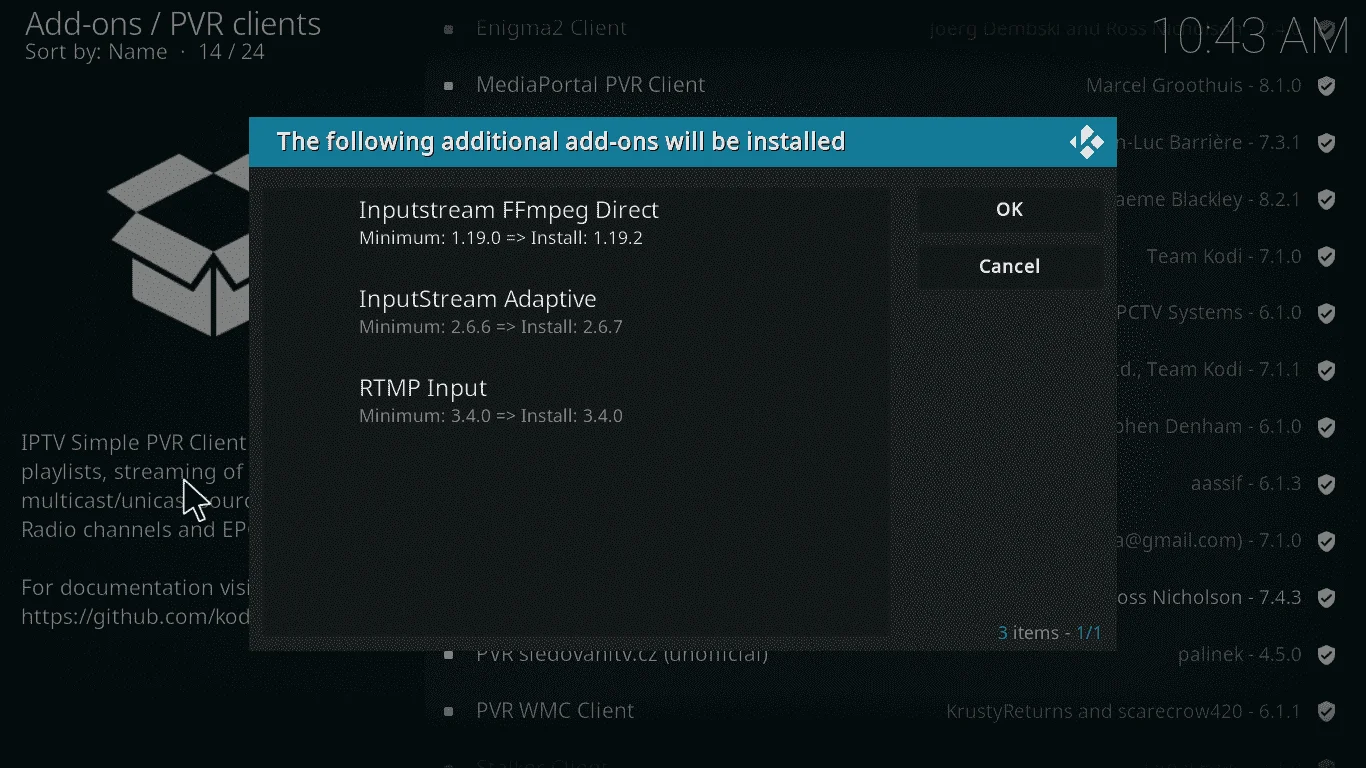1366x768 pixels.
Task: Click verified shield on Barrière 7.3.1 row
Action: (x=1326, y=143)
